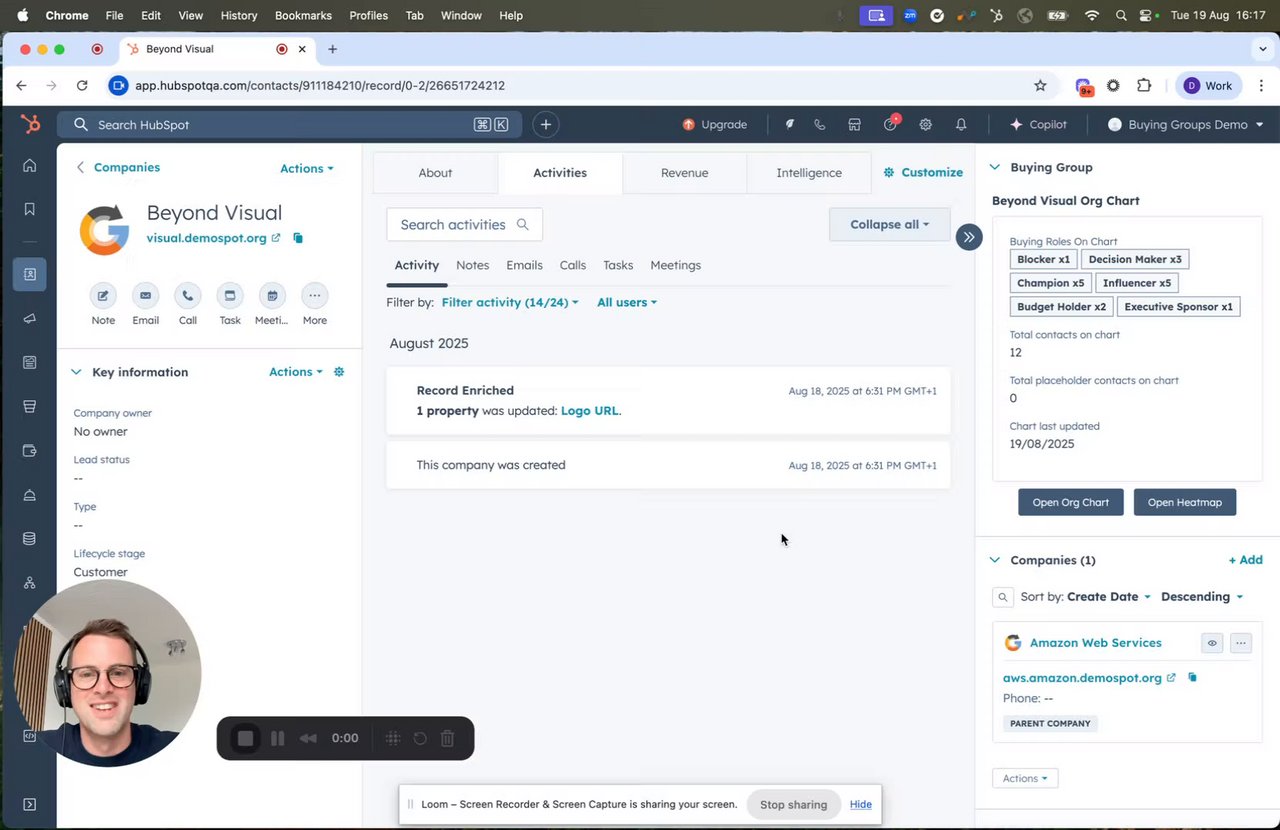This screenshot has height=830, width=1280.
Task: Click search icon in Companies card
Action: pyautogui.click(x=1002, y=597)
